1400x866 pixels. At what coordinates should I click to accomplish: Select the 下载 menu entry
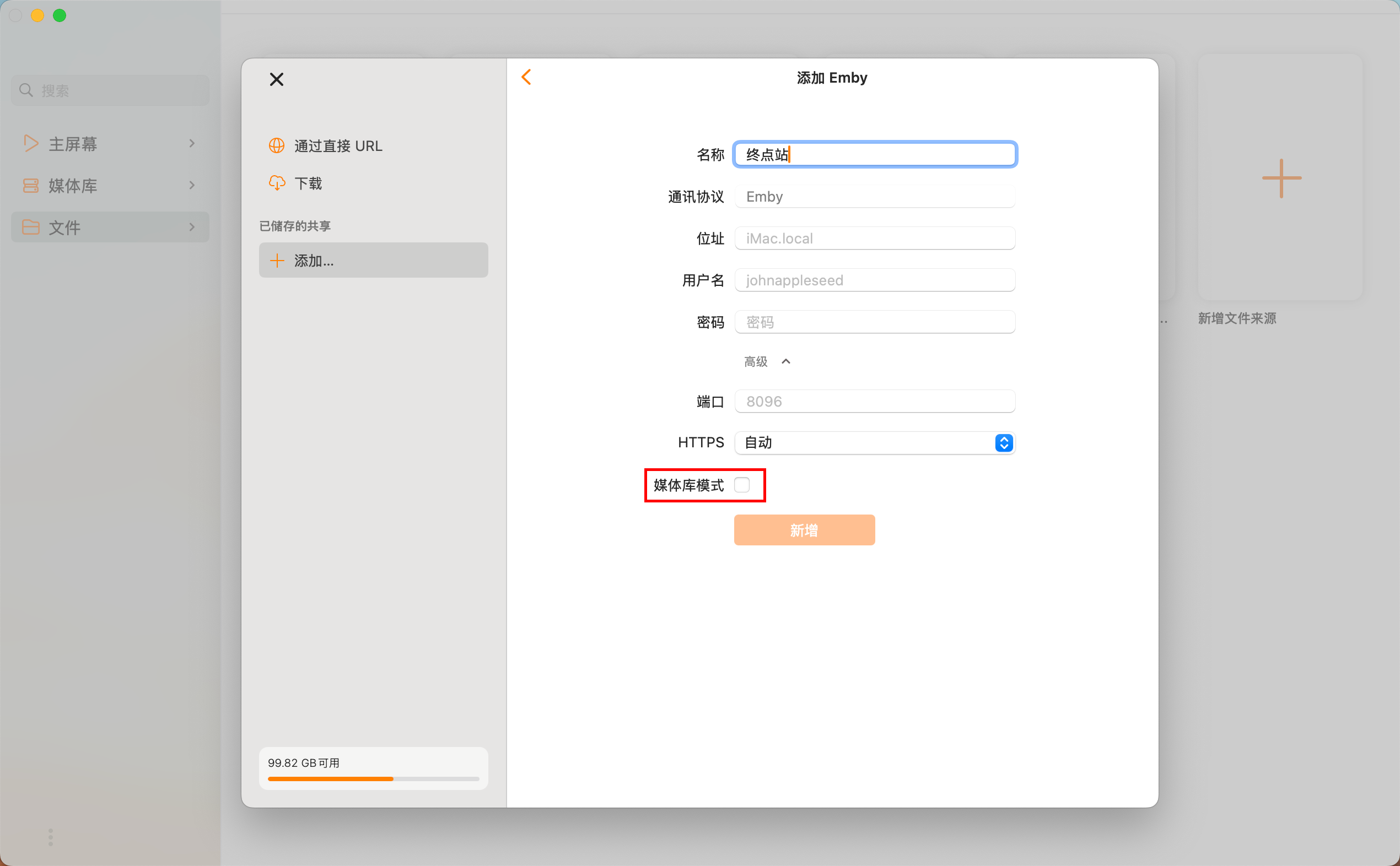click(308, 183)
